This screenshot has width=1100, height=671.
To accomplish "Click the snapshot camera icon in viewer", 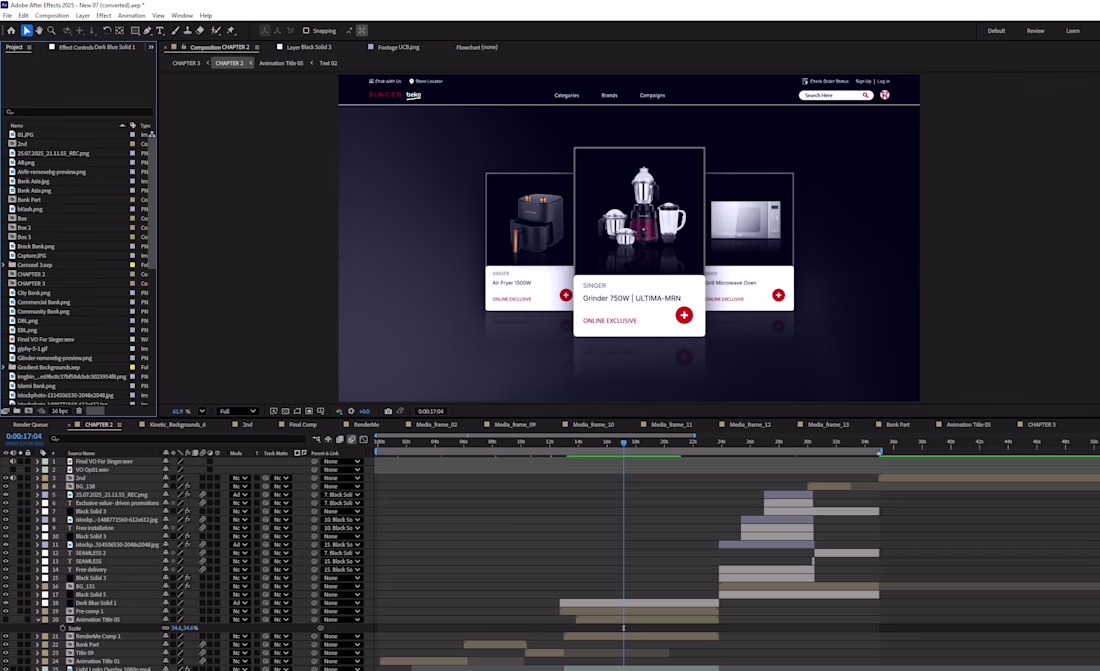I will [388, 411].
